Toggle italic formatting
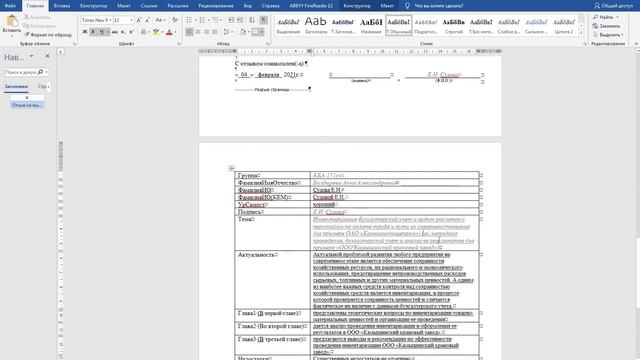 [x=93, y=32]
